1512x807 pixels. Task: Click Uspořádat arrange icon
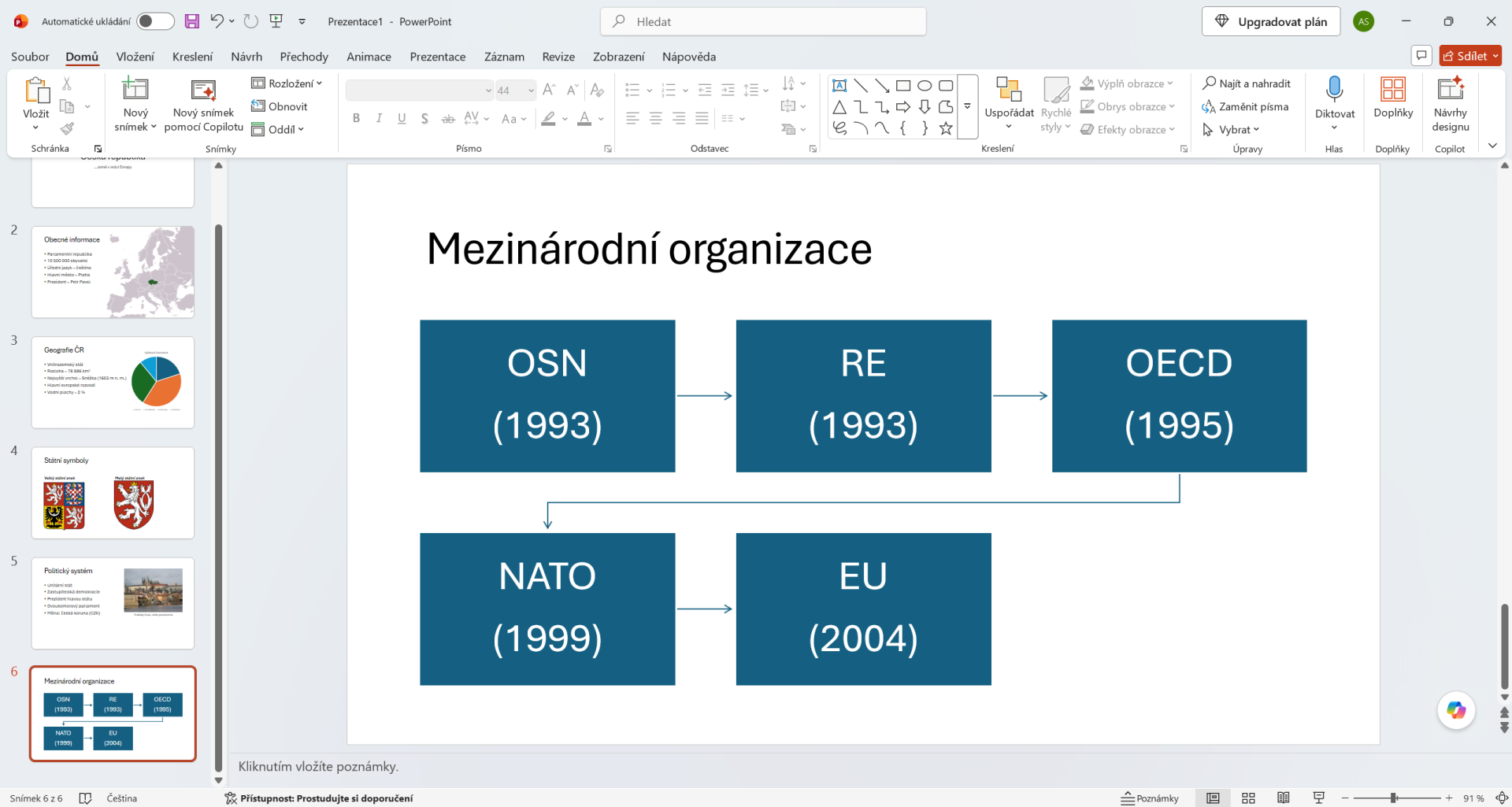point(1009,89)
